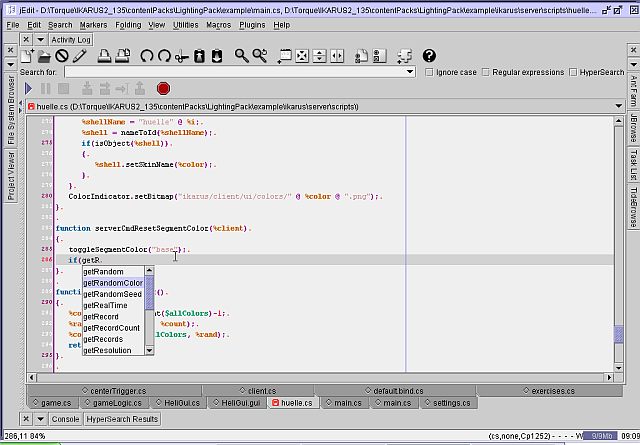Check the HyperSearch option
The width and height of the screenshot is (640, 445).
coord(573,72)
